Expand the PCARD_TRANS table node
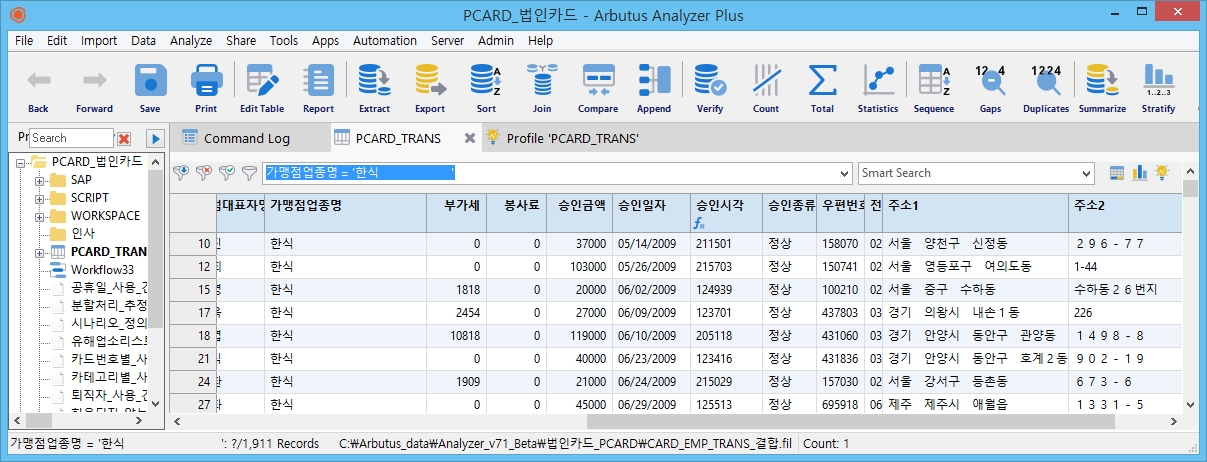The width and height of the screenshot is (1207, 462). (39, 252)
